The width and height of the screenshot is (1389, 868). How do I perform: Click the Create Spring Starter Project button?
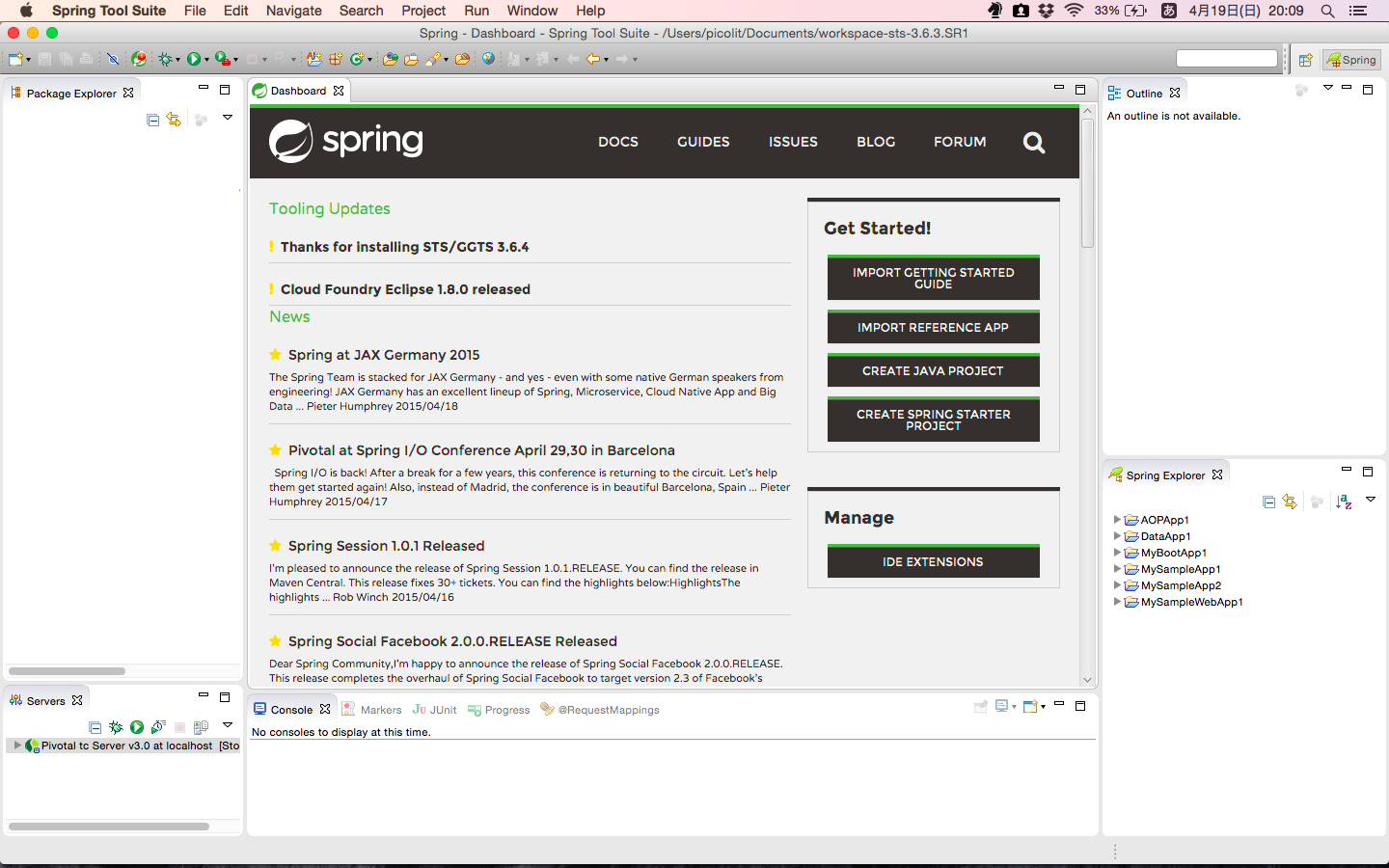pyautogui.click(x=933, y=420)
